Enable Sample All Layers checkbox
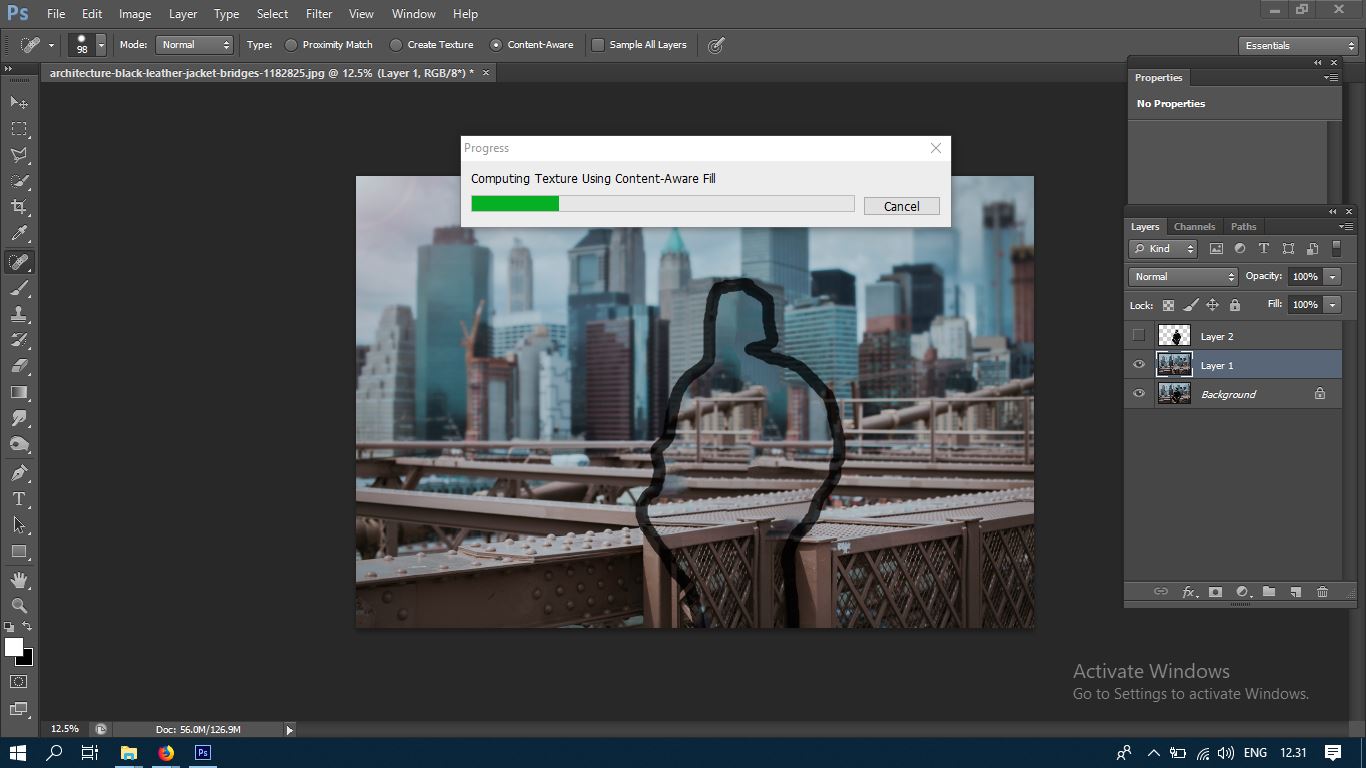Viewport: 1366px width, 768px height. [598, 45]
